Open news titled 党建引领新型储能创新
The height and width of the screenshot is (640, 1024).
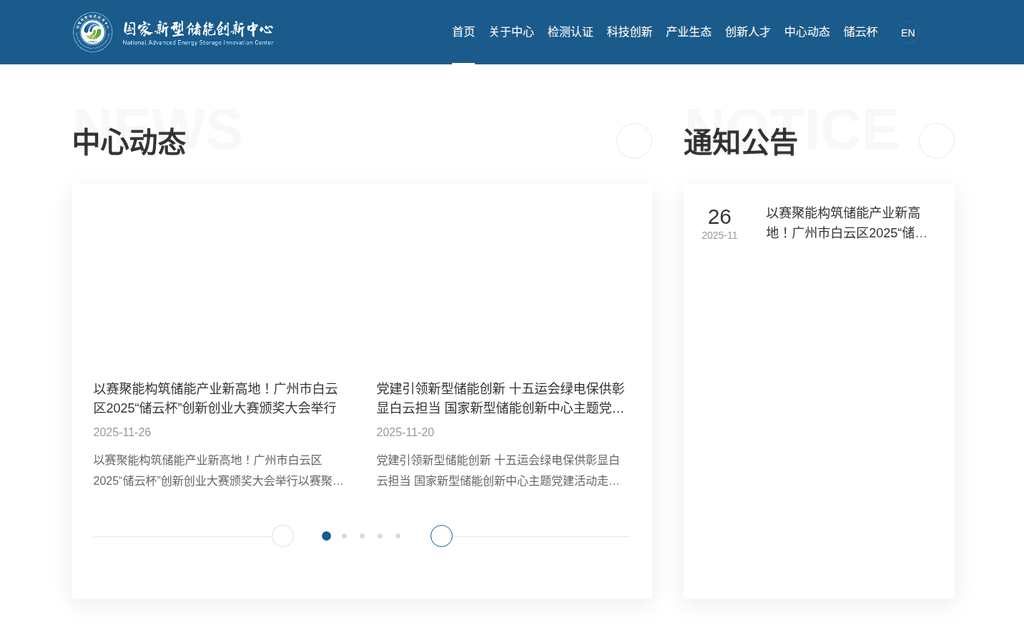(x=500, y=398)
